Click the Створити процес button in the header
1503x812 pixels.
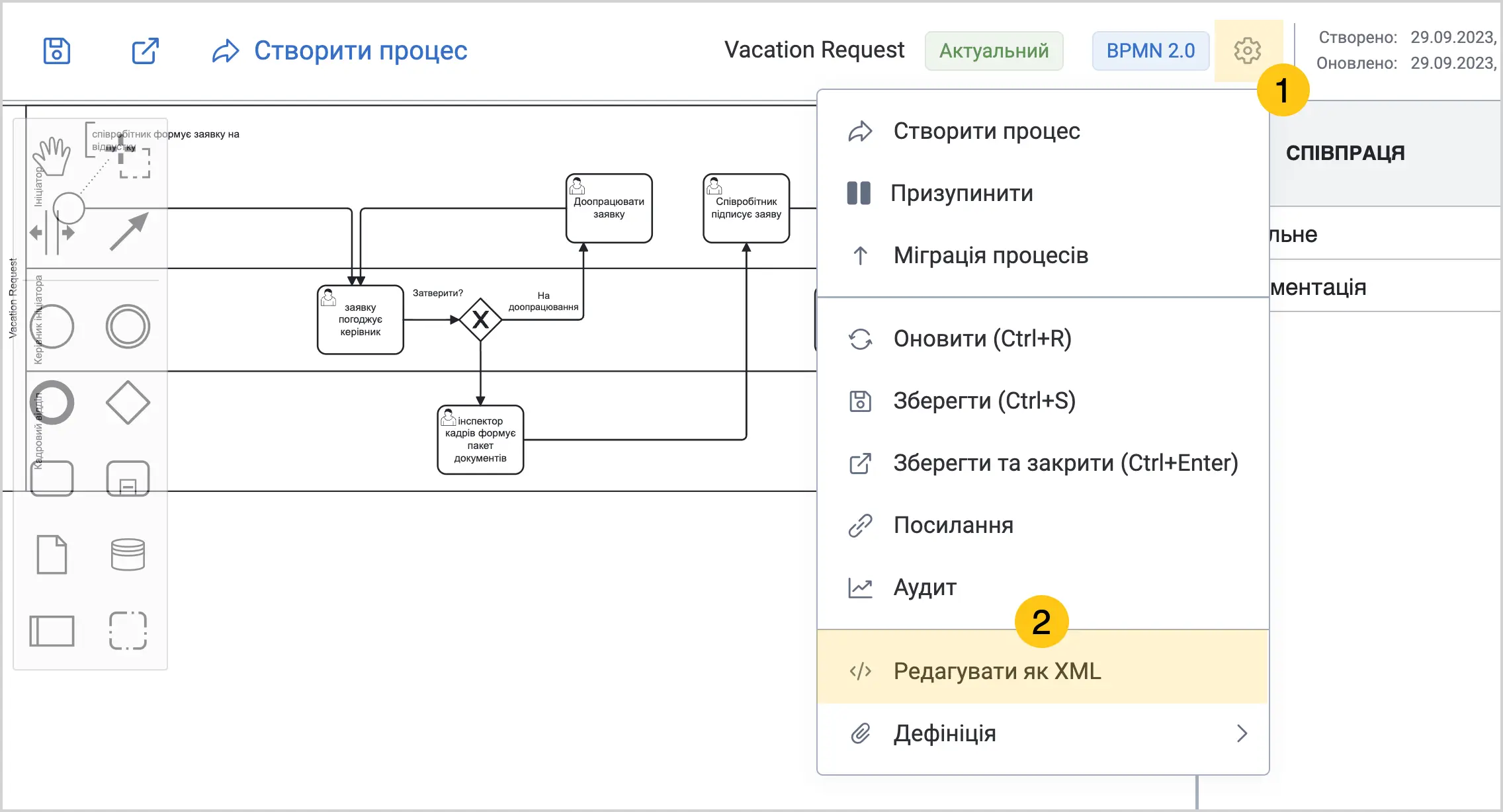340,51
